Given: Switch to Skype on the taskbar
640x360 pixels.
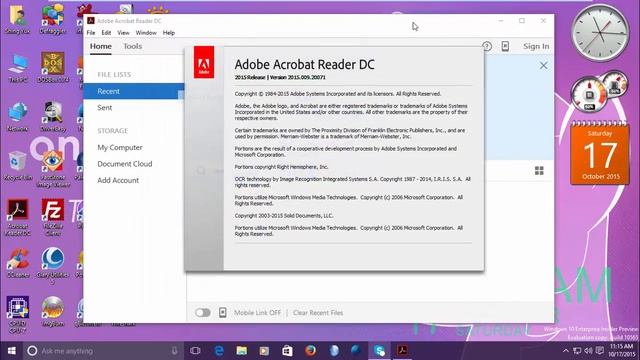Looking at the screenshot, I should (x=379, y=351).
